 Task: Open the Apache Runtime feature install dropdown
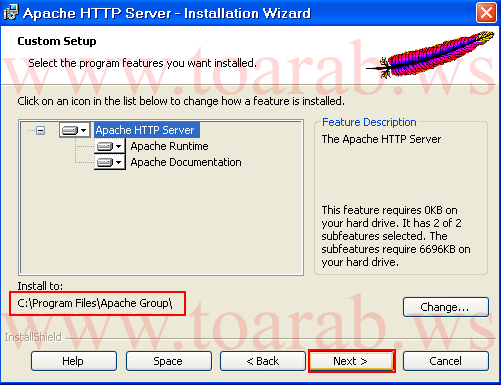coord(110,146)
